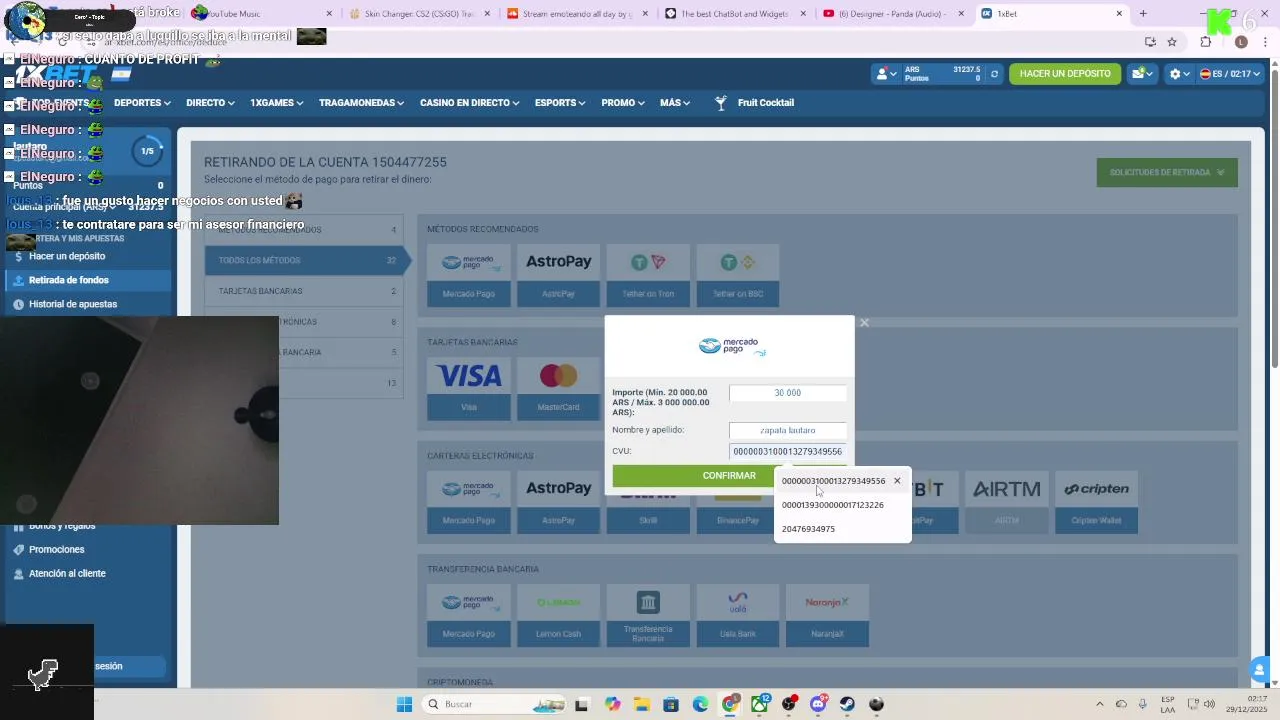The image size is (1280, 720).
Task: Open Discord from the taskbar
Action: click(818, 704)
